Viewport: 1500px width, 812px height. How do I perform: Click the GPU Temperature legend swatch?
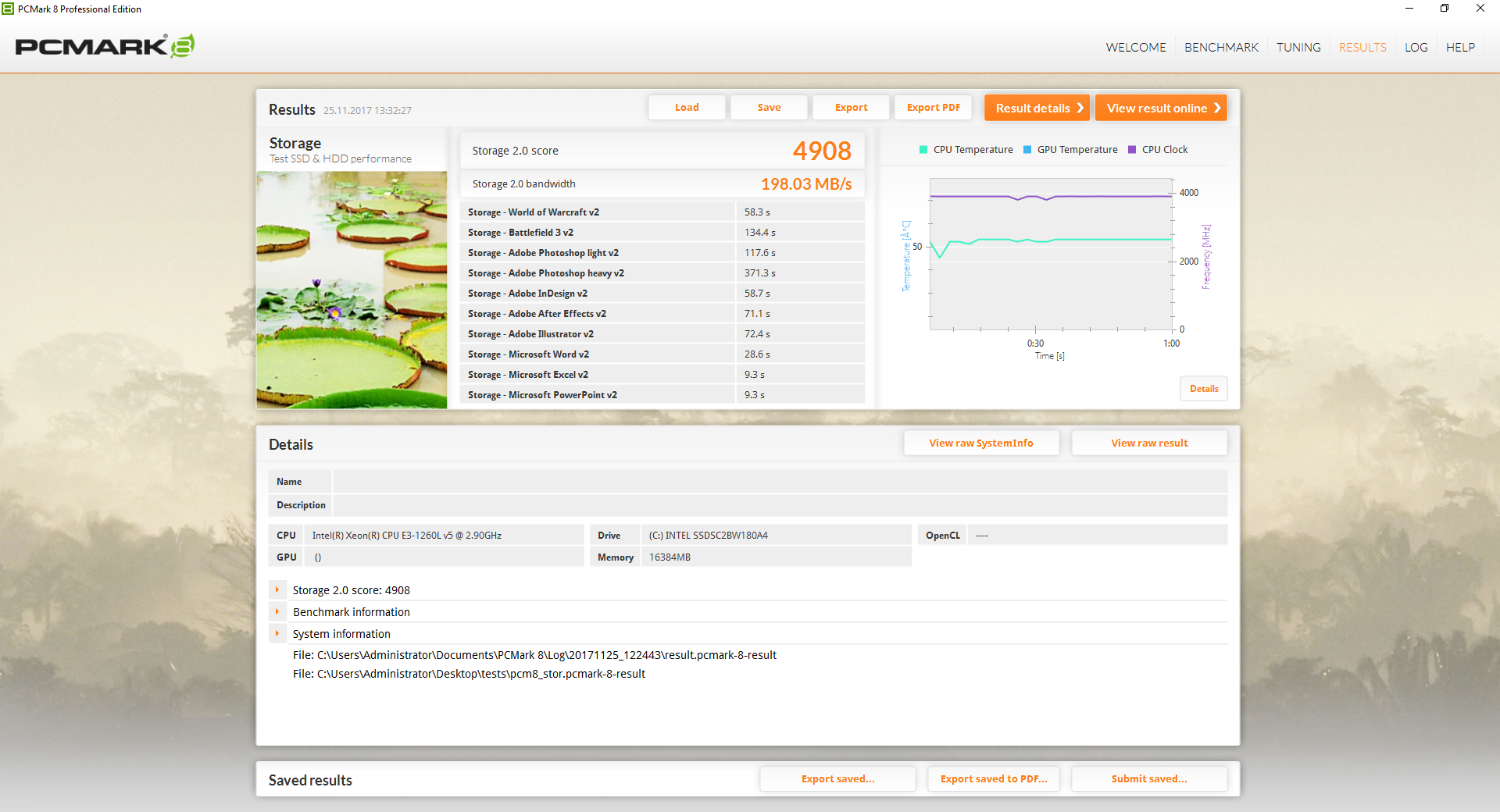tap(1027, 150)
